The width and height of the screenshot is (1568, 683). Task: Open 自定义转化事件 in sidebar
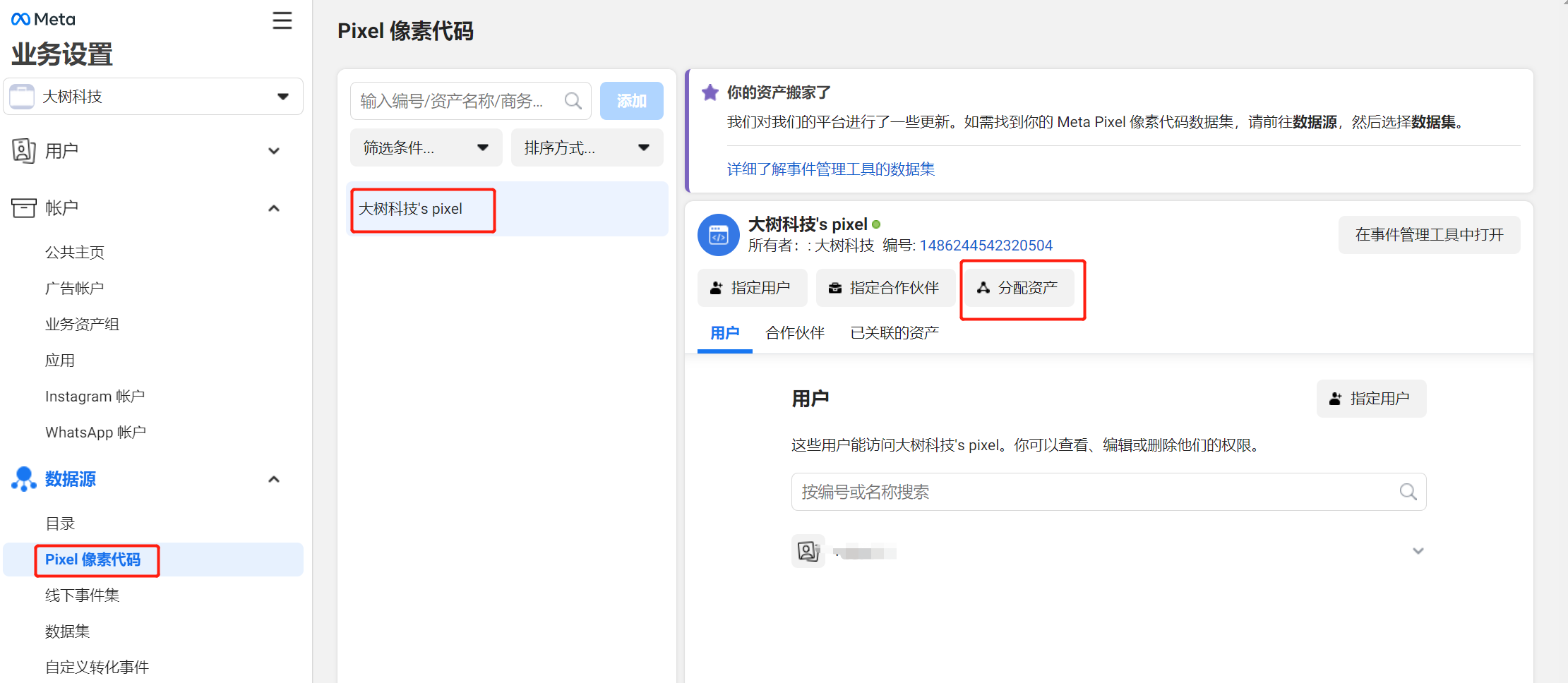(x=97, y=667)
